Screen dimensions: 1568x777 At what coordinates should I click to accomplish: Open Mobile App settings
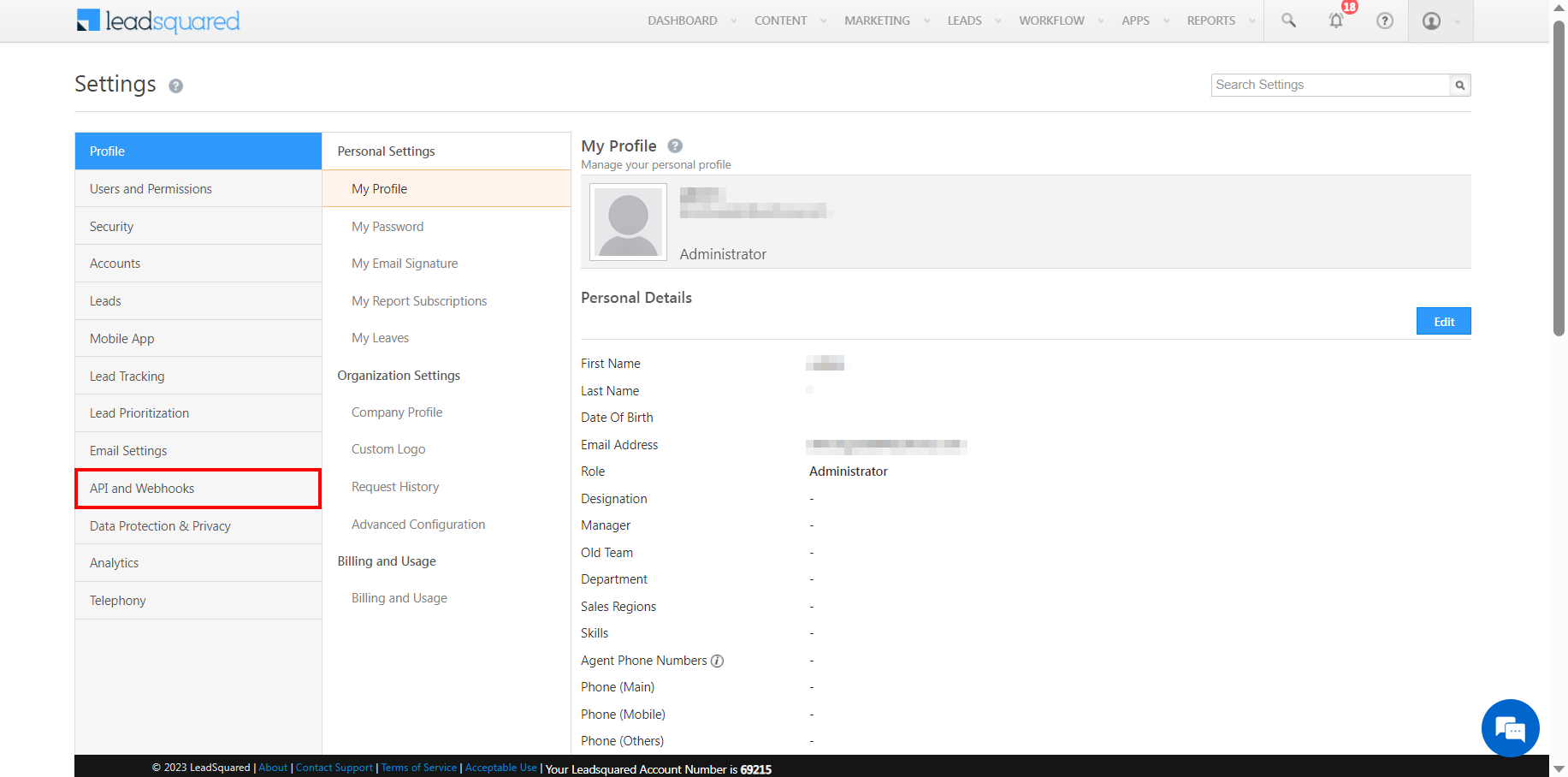click(x=198, y=339)
